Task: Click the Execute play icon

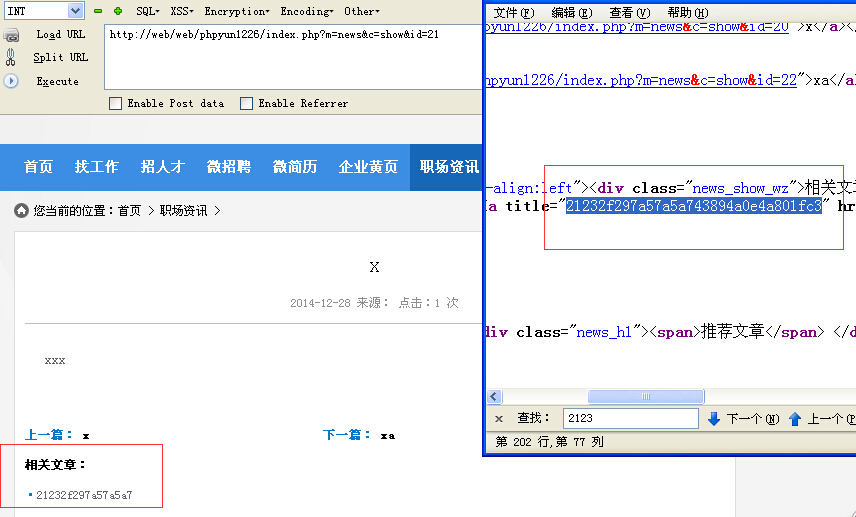Action: pyautogui.click(x=11, y=81)
